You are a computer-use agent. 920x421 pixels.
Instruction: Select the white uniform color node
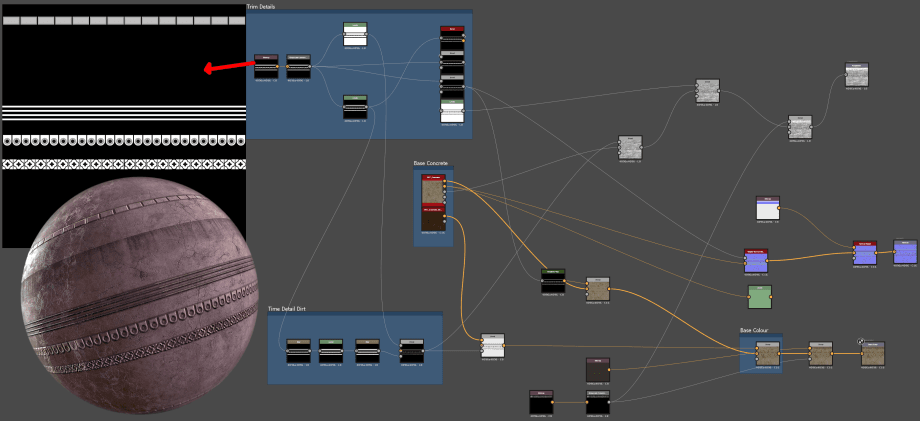[768, 208]
